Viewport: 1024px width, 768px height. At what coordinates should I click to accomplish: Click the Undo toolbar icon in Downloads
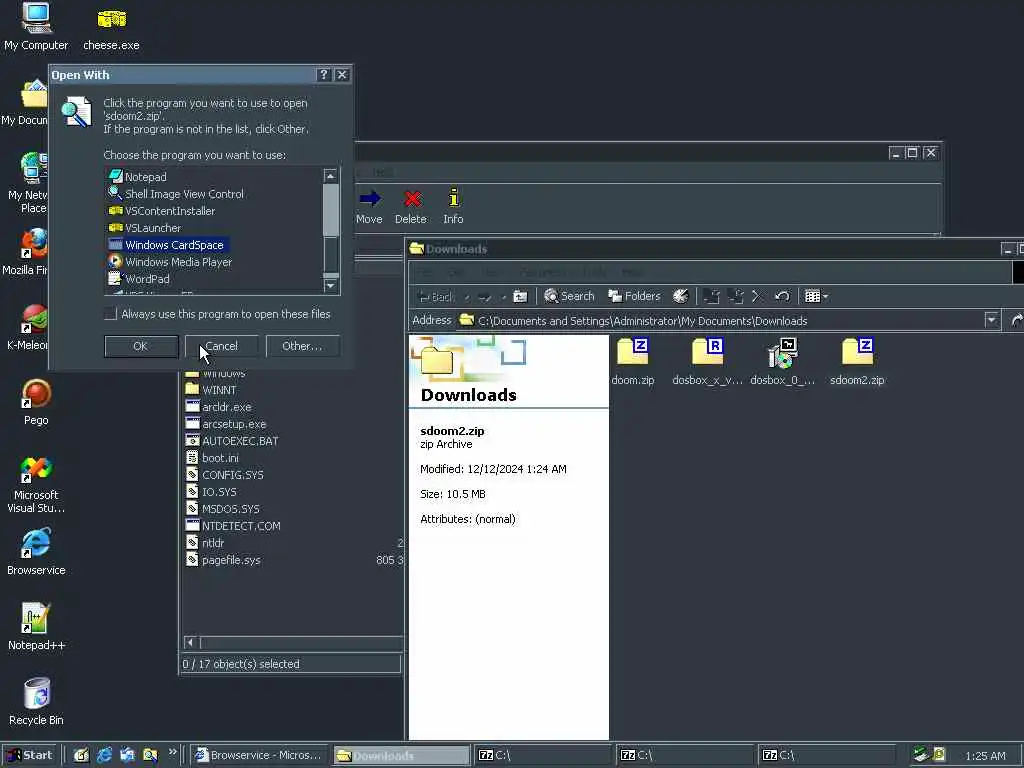click(x=782, y=296)
